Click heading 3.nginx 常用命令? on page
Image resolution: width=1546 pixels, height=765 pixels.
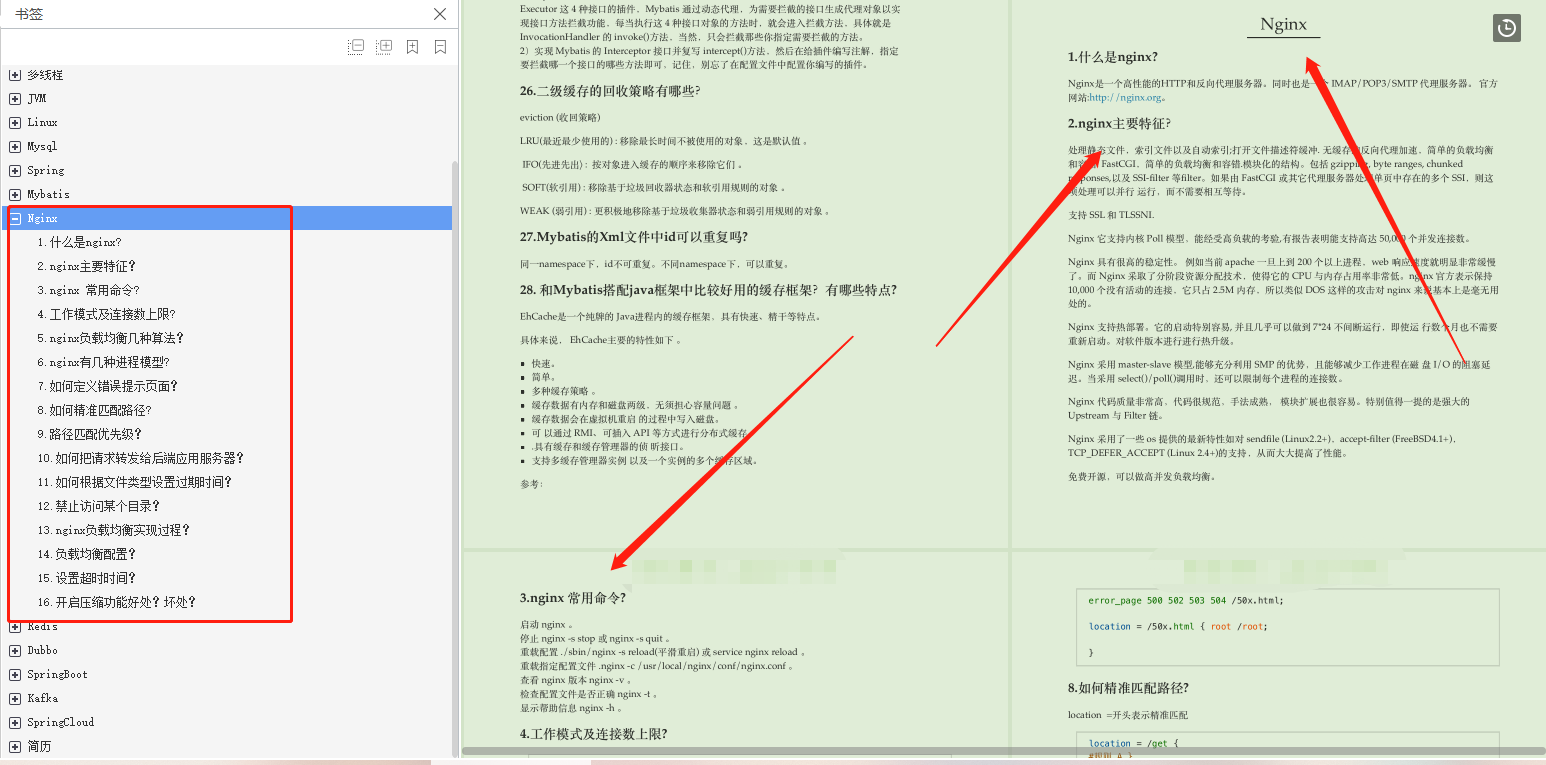click(x=573, y=598)
